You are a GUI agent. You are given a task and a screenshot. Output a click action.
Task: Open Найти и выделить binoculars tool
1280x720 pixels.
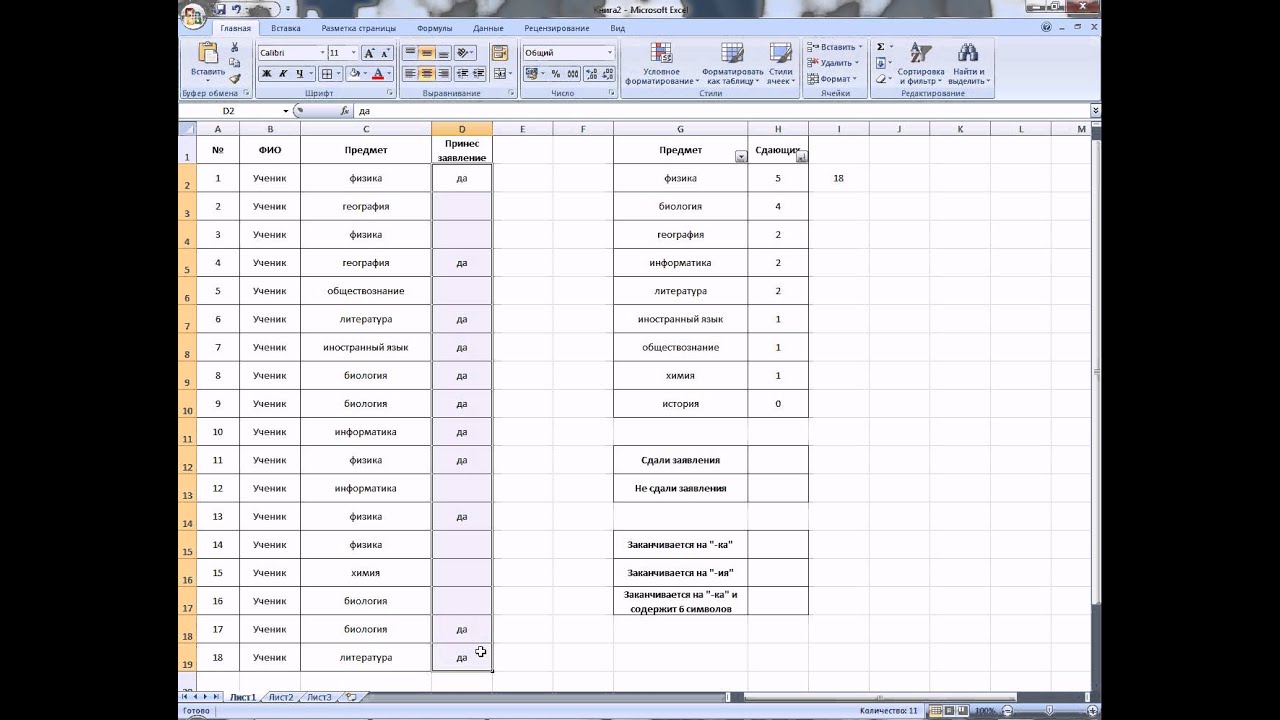(x=967, y=64)
